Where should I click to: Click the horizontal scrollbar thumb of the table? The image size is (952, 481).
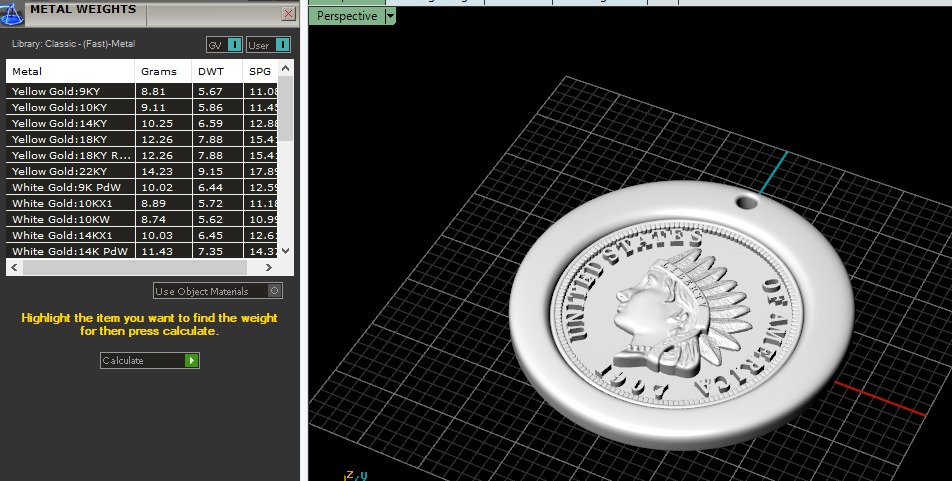point(135,267)
